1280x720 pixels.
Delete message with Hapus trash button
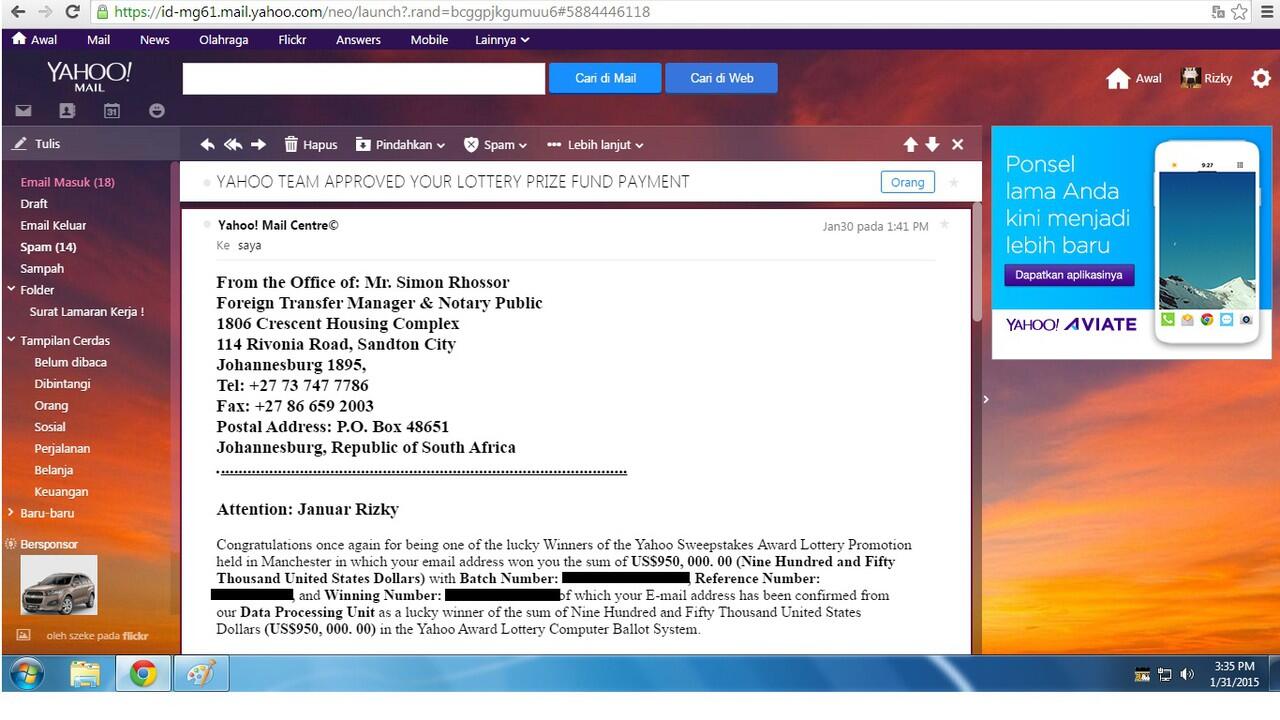point(311,144)
